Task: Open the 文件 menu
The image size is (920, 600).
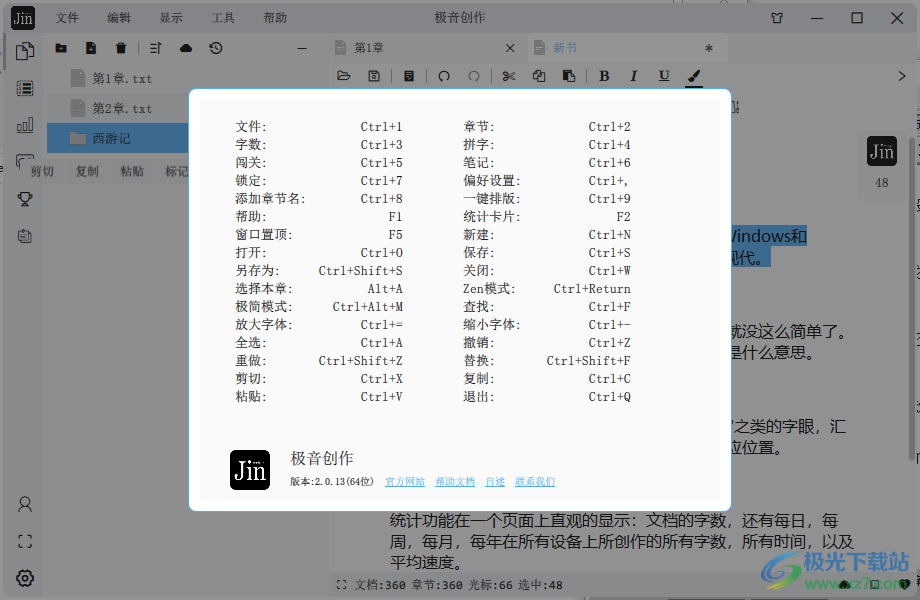Action: coord(67,18)
